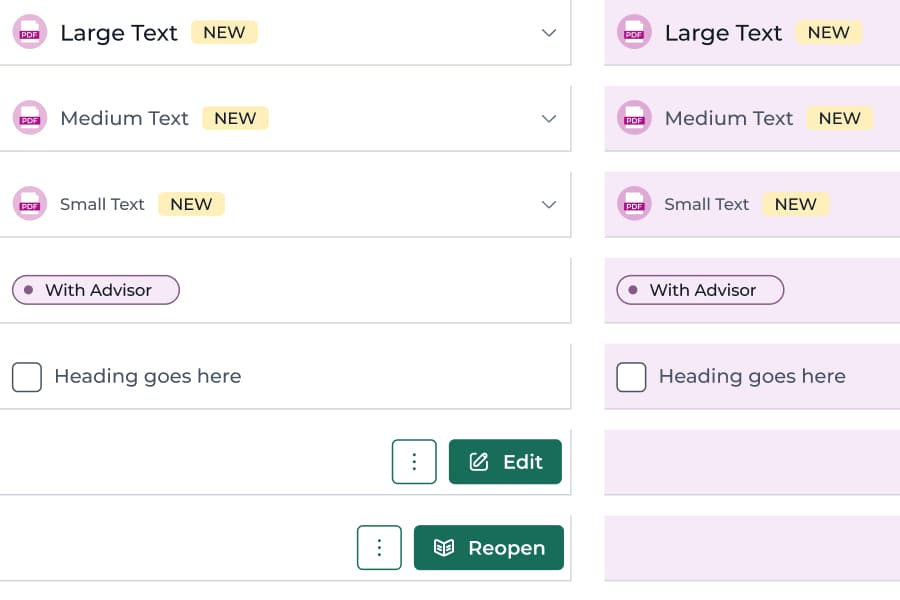Screen dimensions: 900x600
Task: Click PDF icon beside Large Text in purple panel
Action: (x=634, y=32)
